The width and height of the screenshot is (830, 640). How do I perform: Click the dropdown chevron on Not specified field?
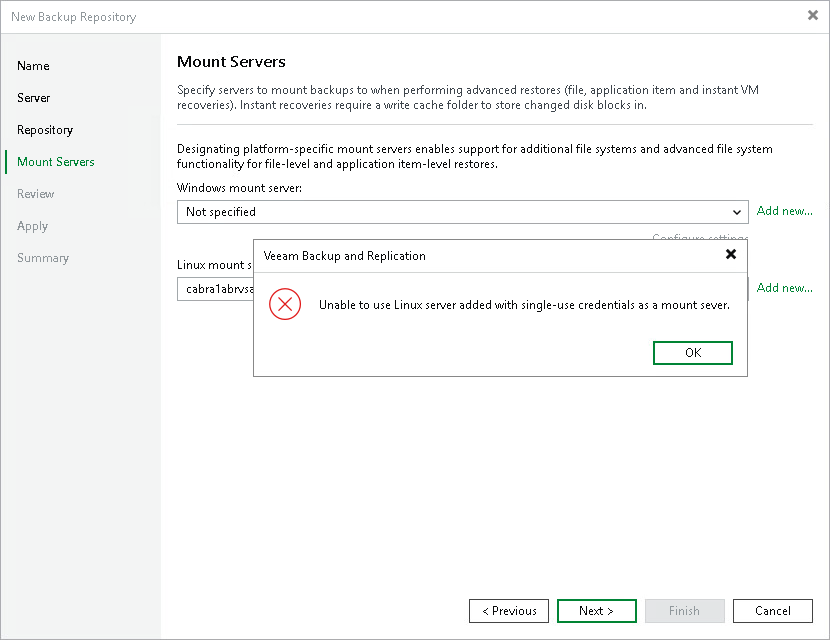click(736, 212)
